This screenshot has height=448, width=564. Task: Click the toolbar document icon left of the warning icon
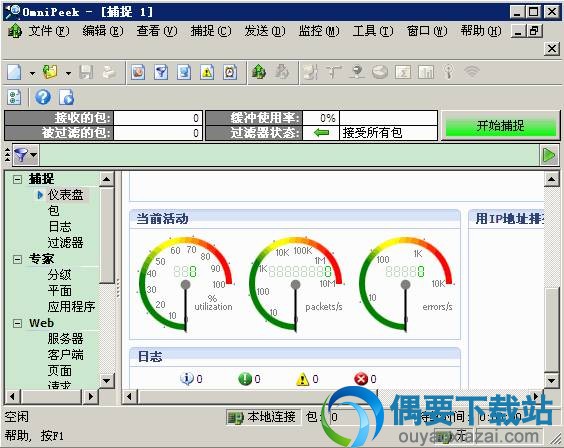click(x=184, y=72)
